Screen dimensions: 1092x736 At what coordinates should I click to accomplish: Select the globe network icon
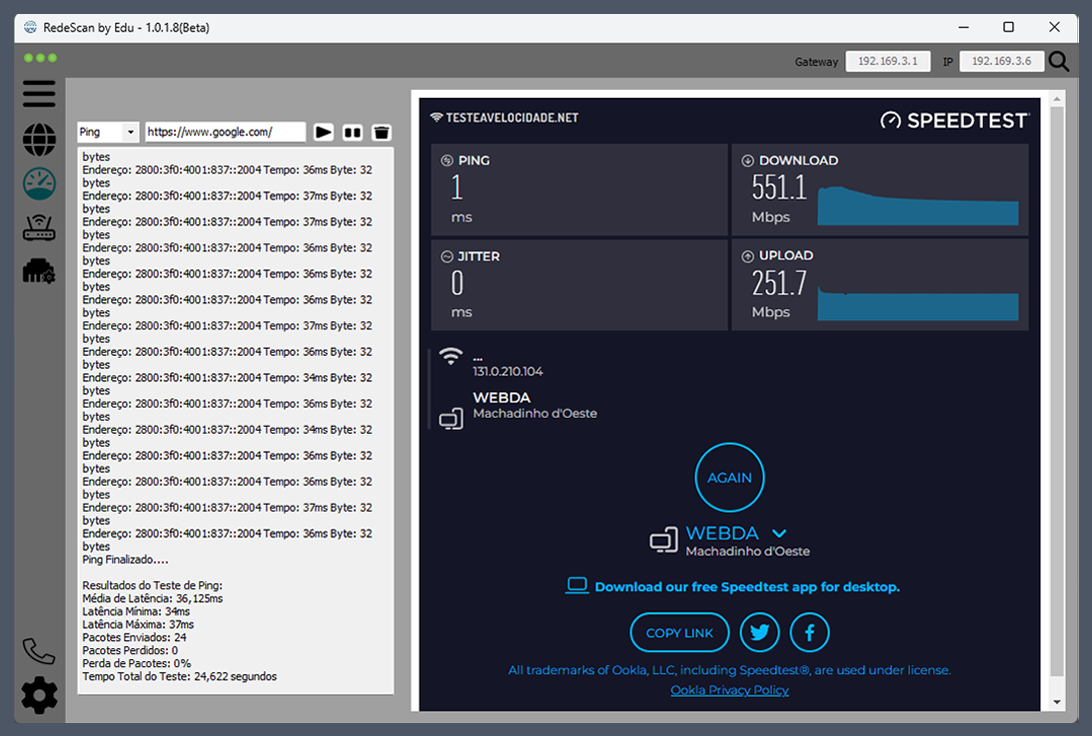(x=39, y=140)
